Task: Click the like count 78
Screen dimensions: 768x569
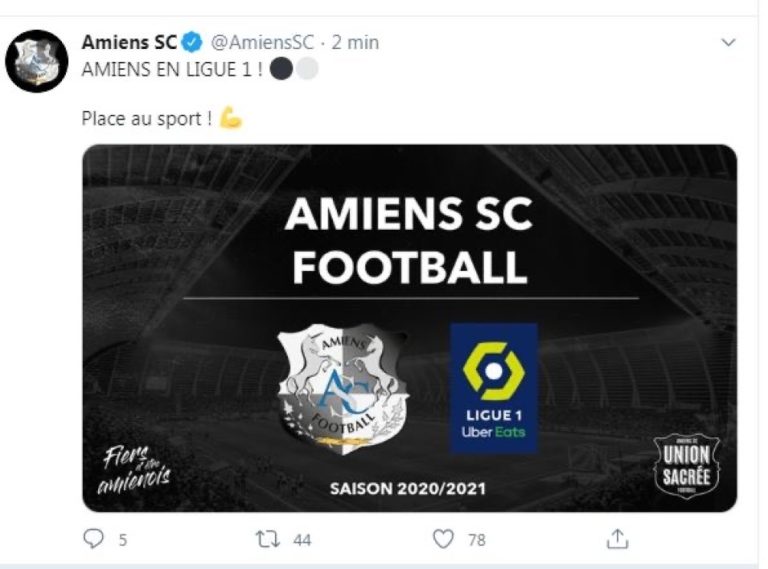Action: [x=477, y=540]
